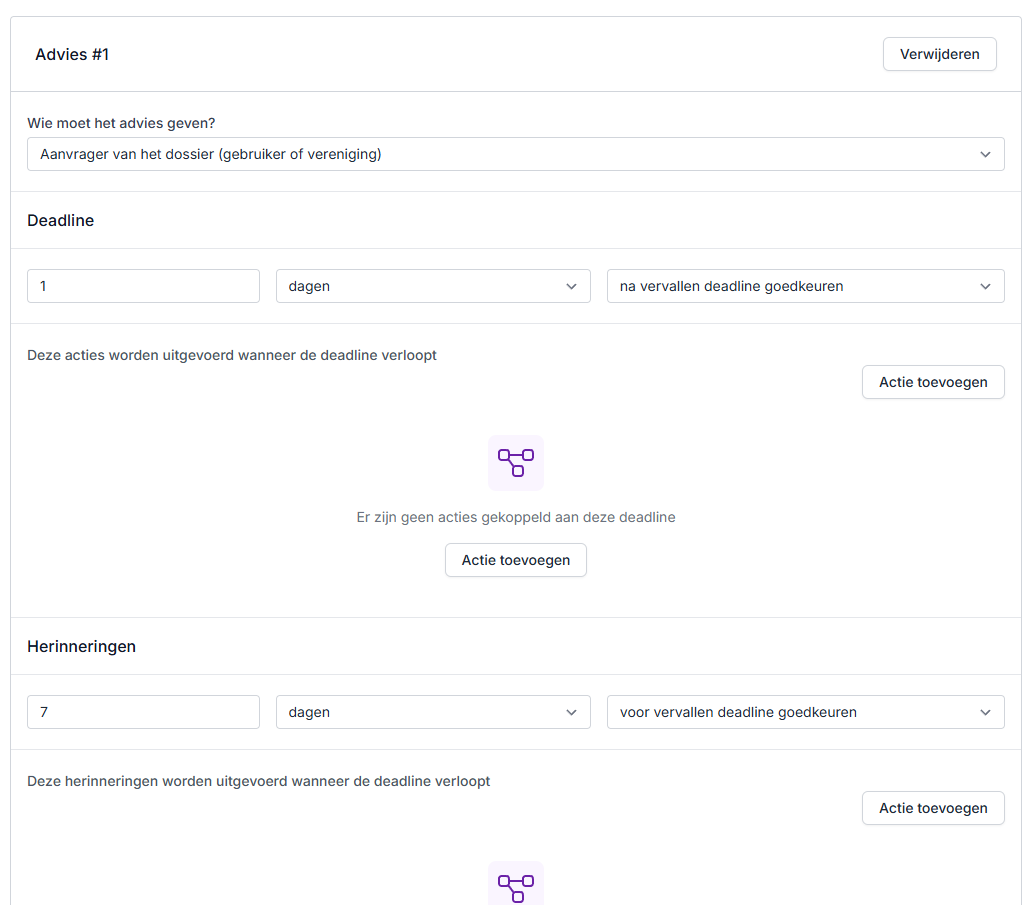Click the chevron on the Herinneringen 'dagen' dropdown

click(571, 712)
